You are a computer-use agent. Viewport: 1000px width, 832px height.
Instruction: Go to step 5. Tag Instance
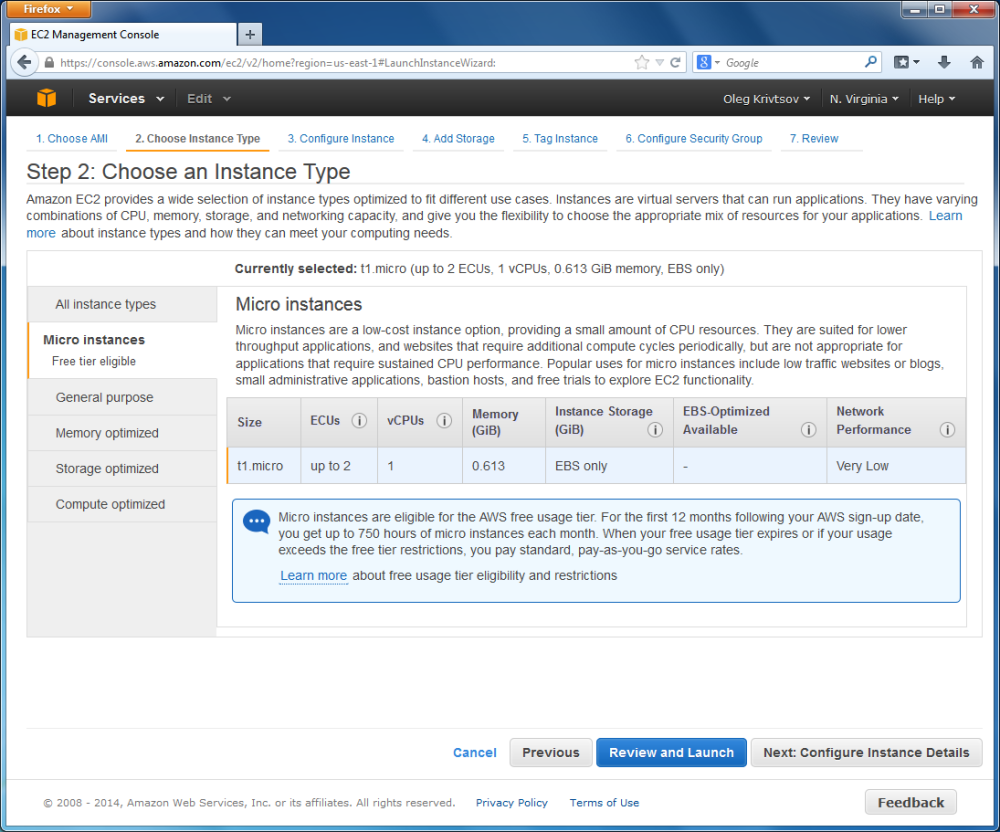click(560, 138)
